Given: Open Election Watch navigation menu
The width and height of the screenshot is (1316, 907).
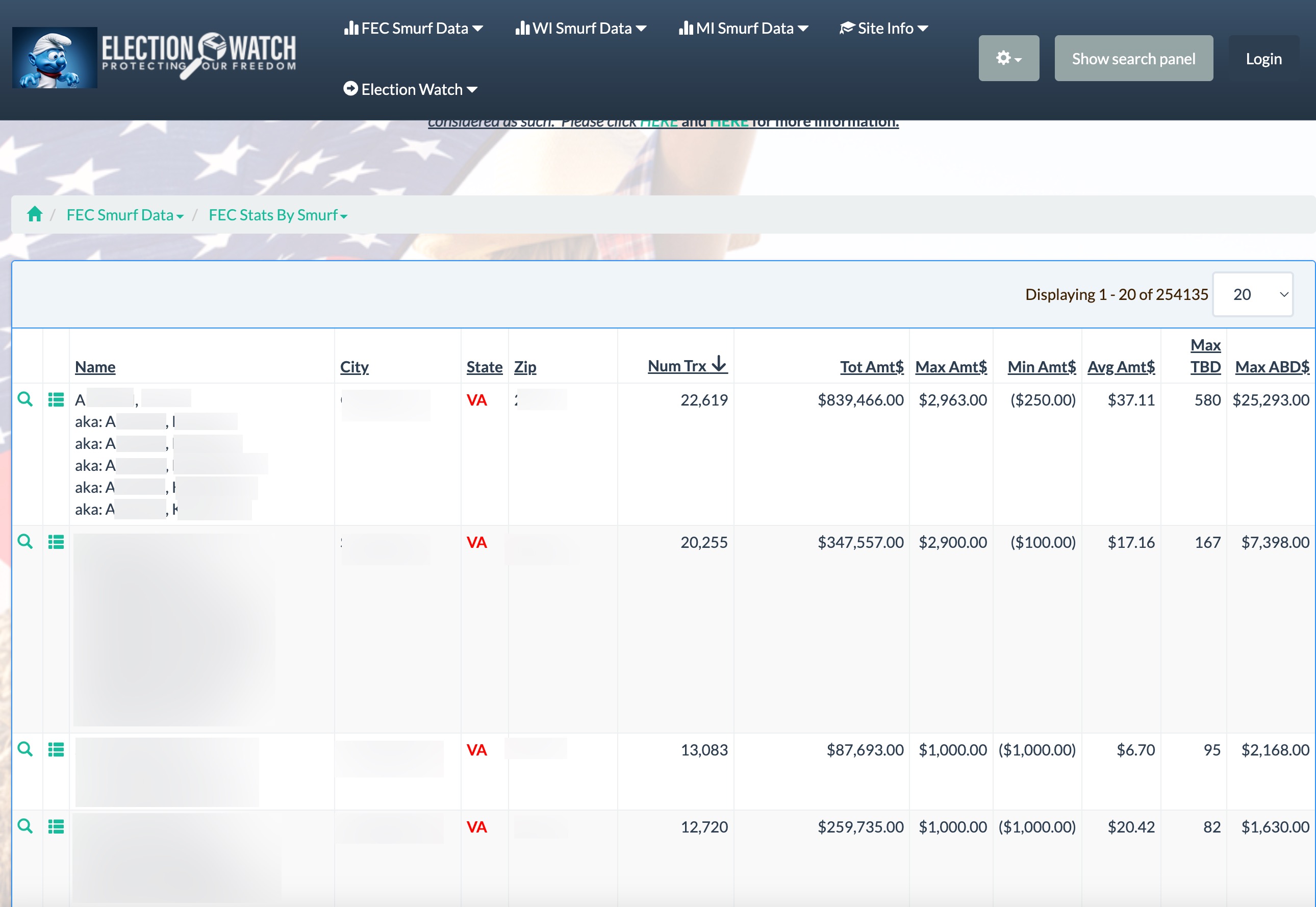Looking at the screenshot, I should click(410, 89).
